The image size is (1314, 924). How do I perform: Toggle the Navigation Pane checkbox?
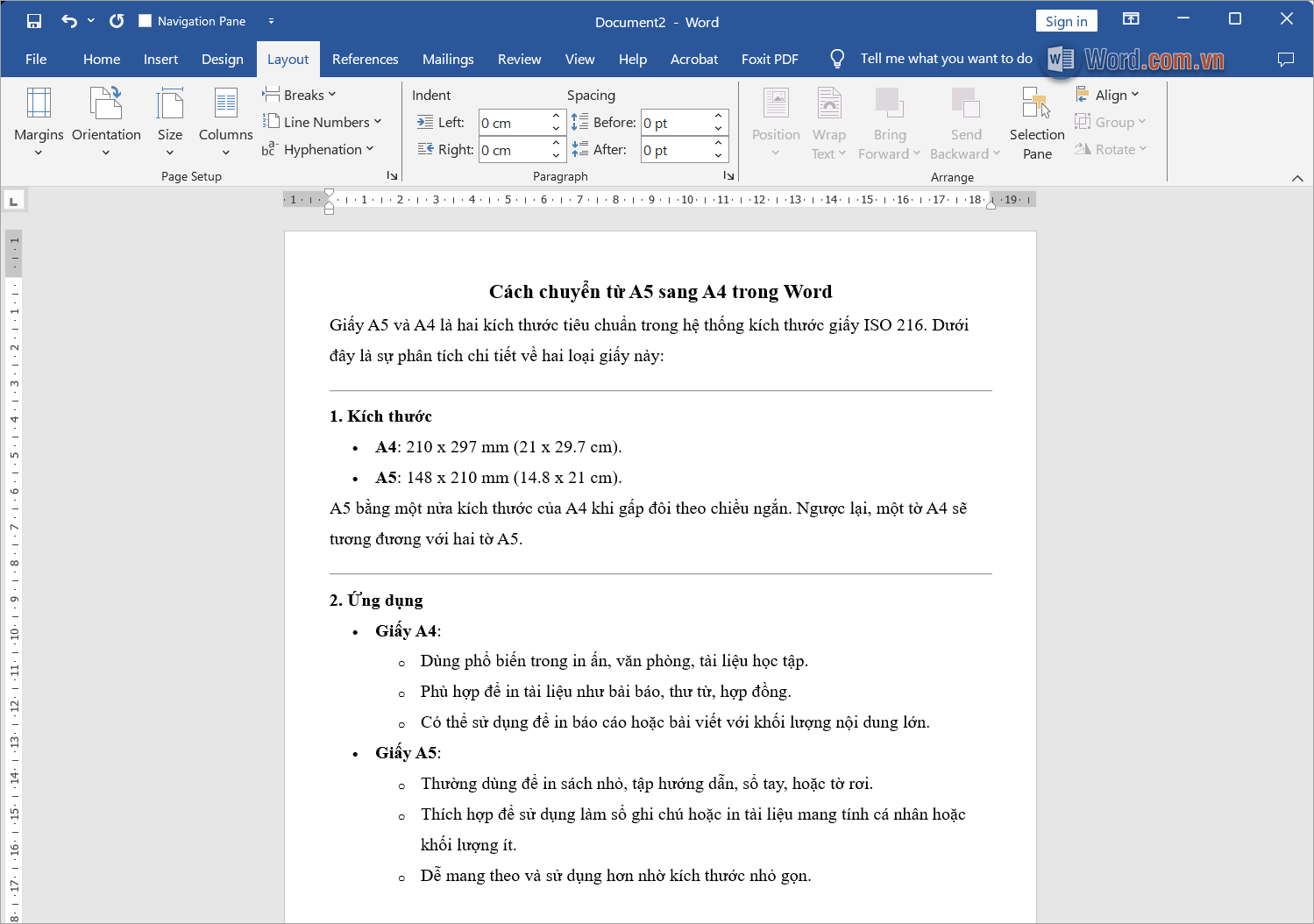[x=146, y=21]
